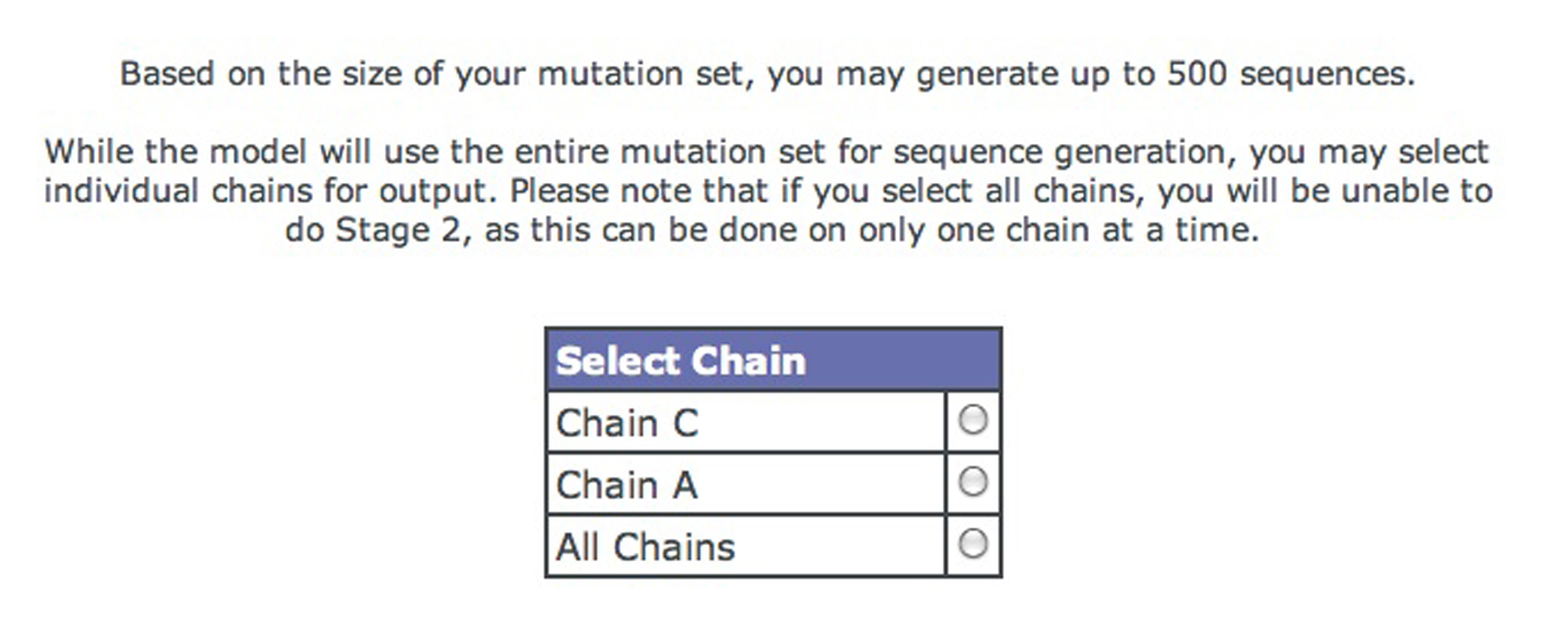
Task: Click the "Chain A" row label
Action: click(x=626, y=484)
